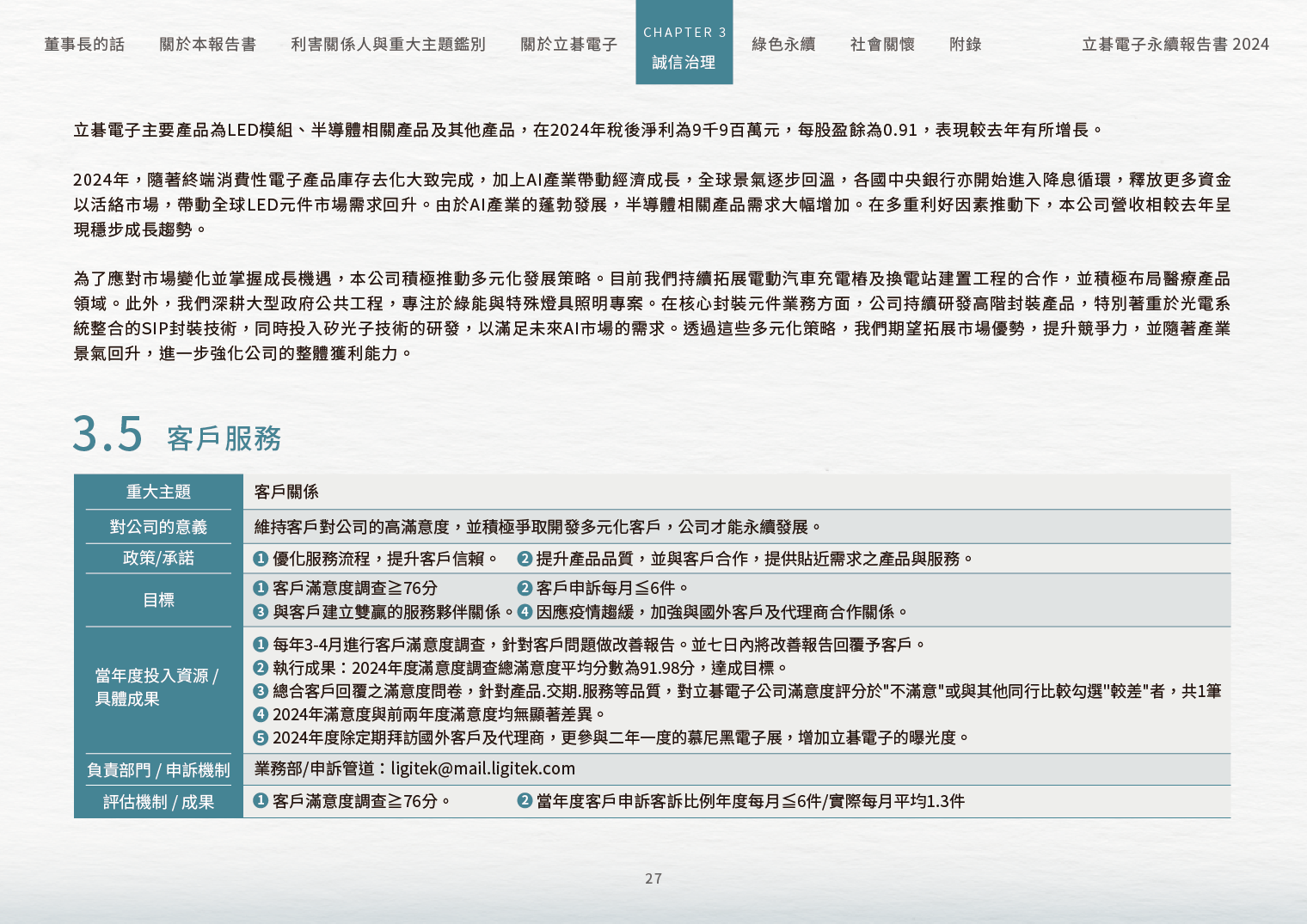Click the 政策/承諾 row label
The height and width of the screenshot is (924, 1307).
[158, 558]
